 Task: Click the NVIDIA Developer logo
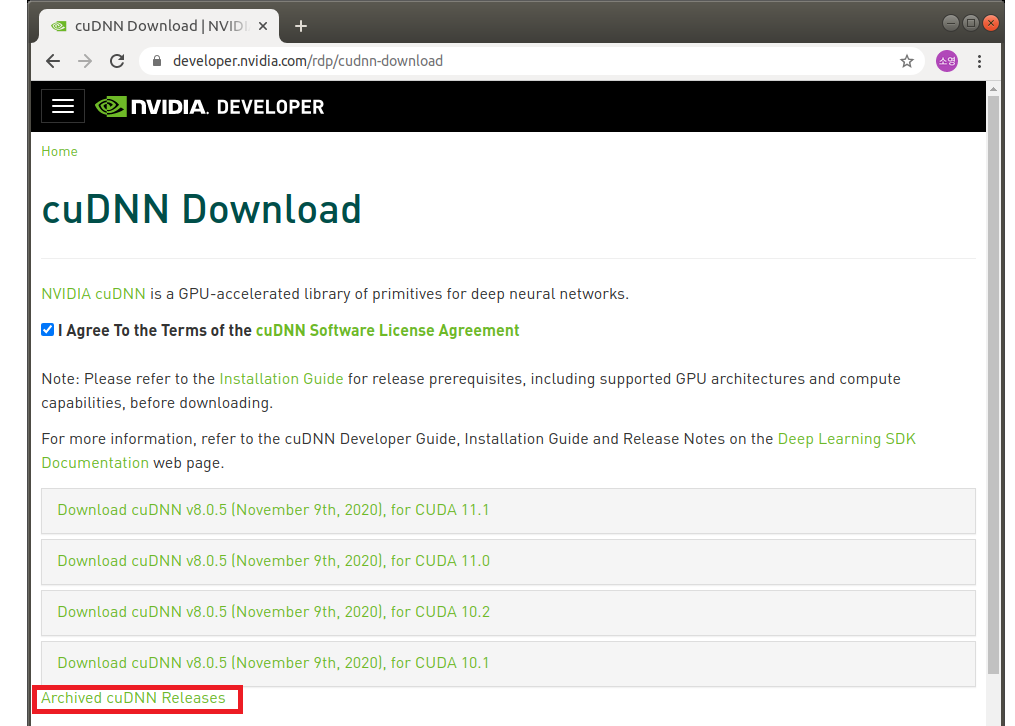tap(210, 107)
